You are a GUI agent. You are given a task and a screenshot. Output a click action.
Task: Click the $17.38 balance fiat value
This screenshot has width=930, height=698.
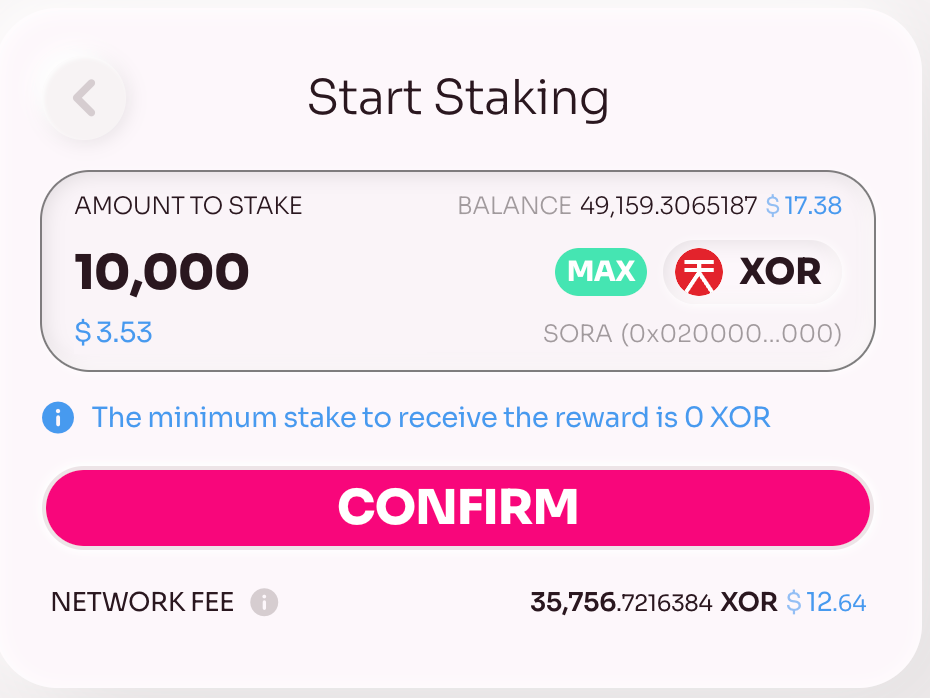pyautogui.click(x=804, y=206)
